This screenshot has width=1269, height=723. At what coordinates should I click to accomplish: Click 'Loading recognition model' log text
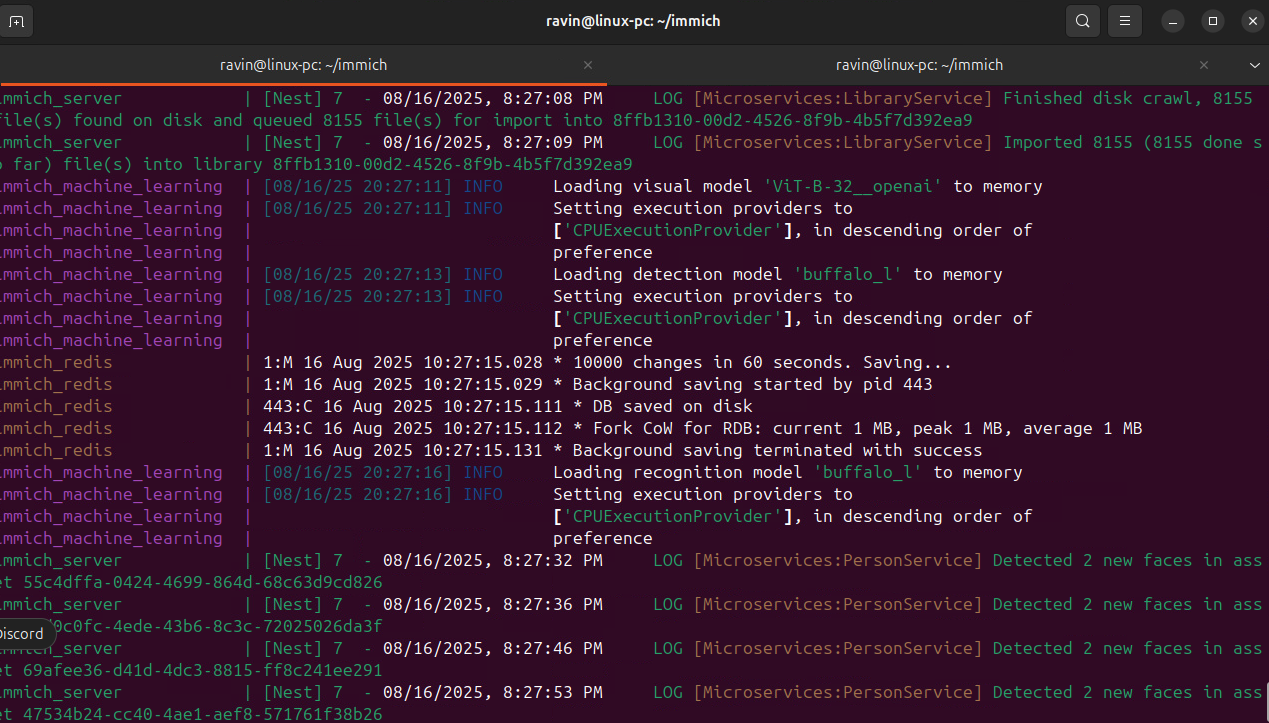click(x=678, y=472)
